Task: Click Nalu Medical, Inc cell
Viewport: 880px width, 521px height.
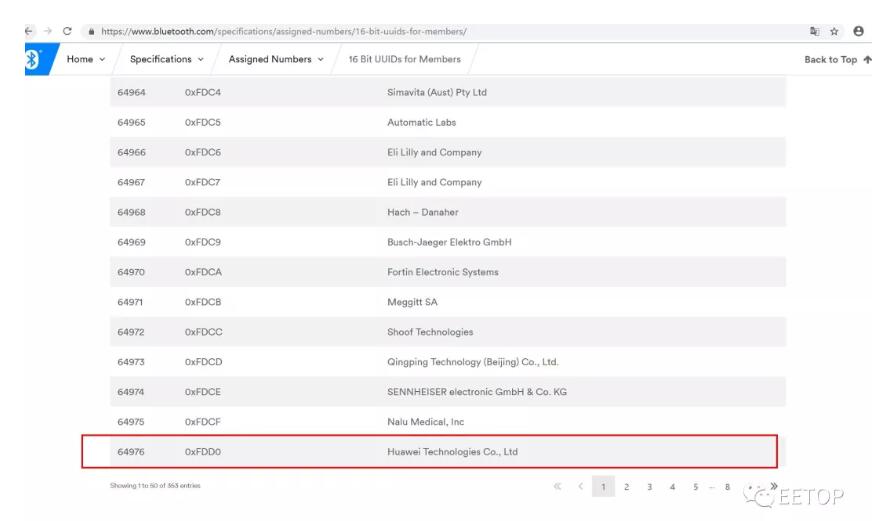Action: pos(425,422)
